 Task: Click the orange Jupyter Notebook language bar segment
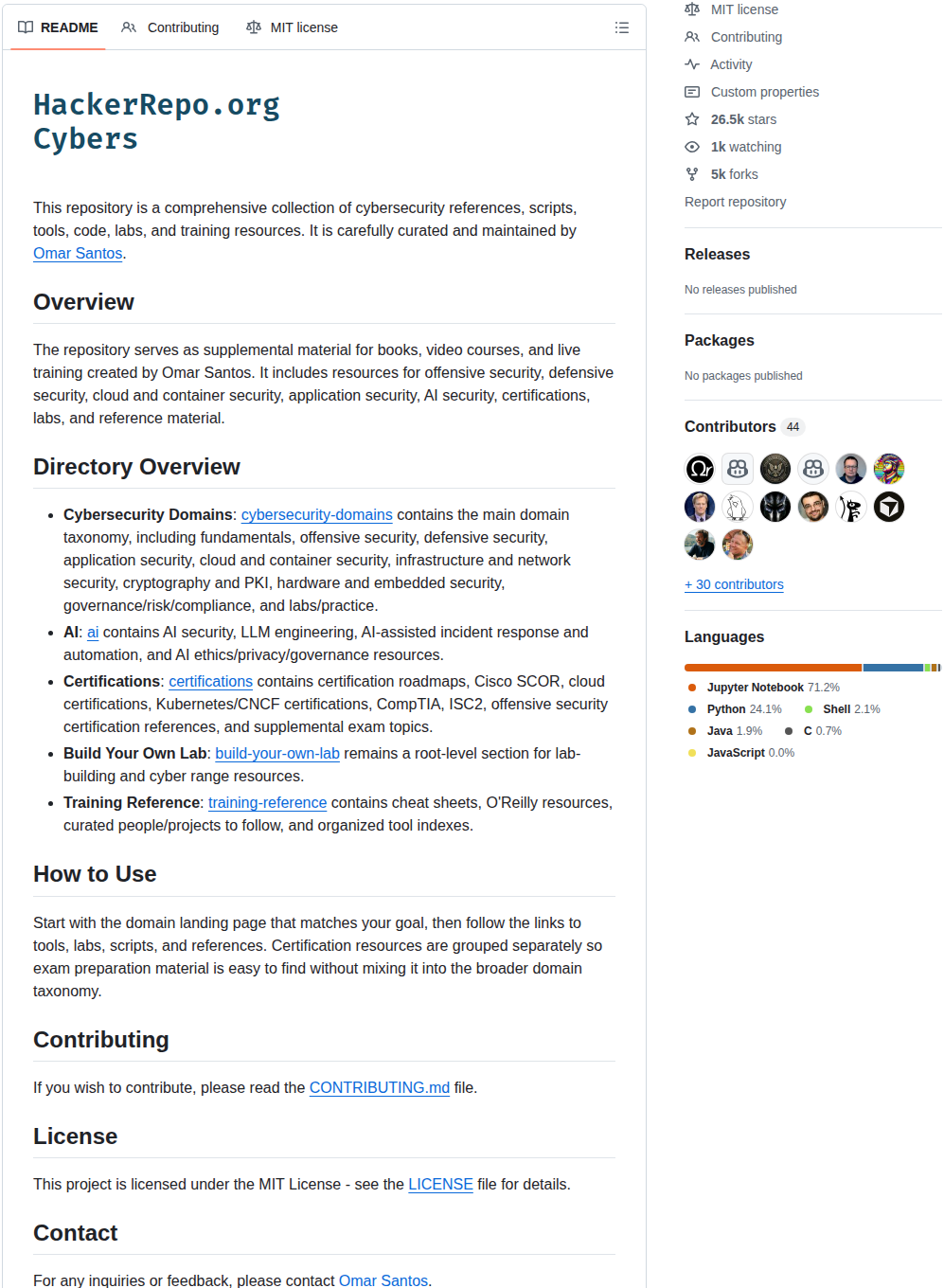coord(773,668)
